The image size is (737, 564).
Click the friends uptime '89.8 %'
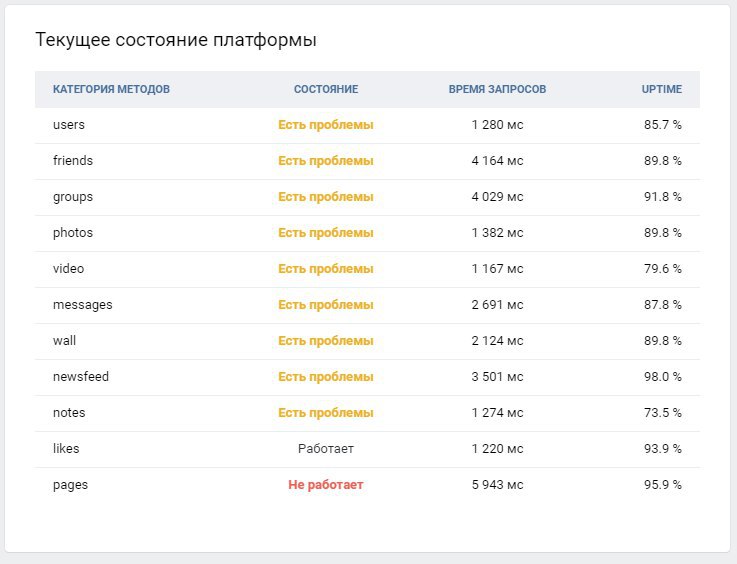click(663, 161)
